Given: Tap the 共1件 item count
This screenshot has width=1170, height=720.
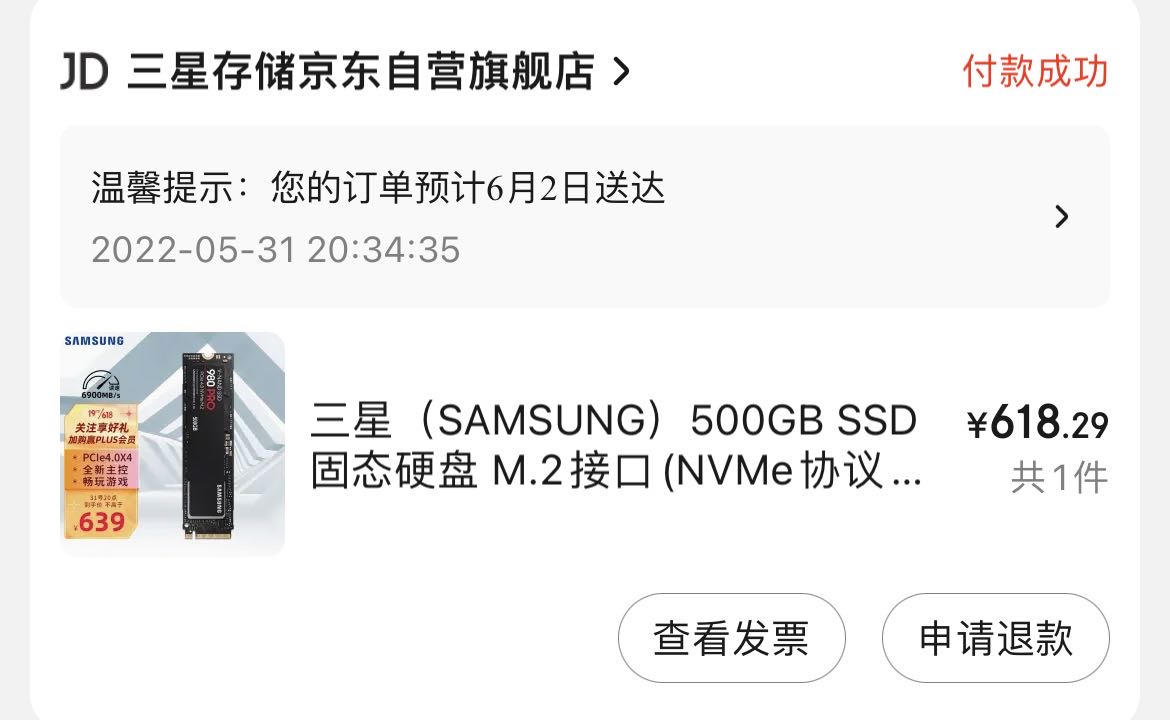Looking at the screenshot, I should click(1060, 478).
